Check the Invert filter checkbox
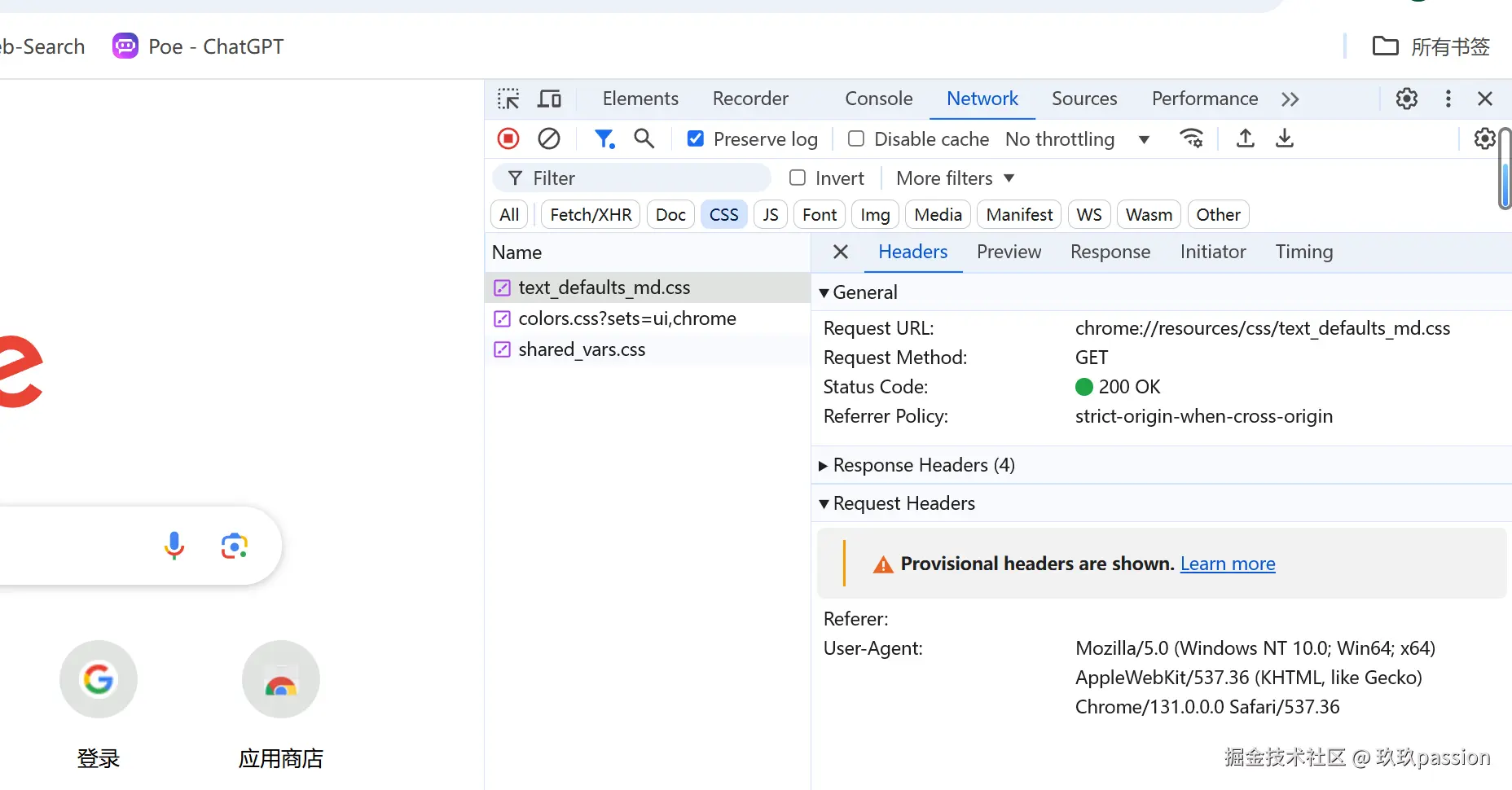1512x790 pixels. pyautogui.click(x=798, y=178)
